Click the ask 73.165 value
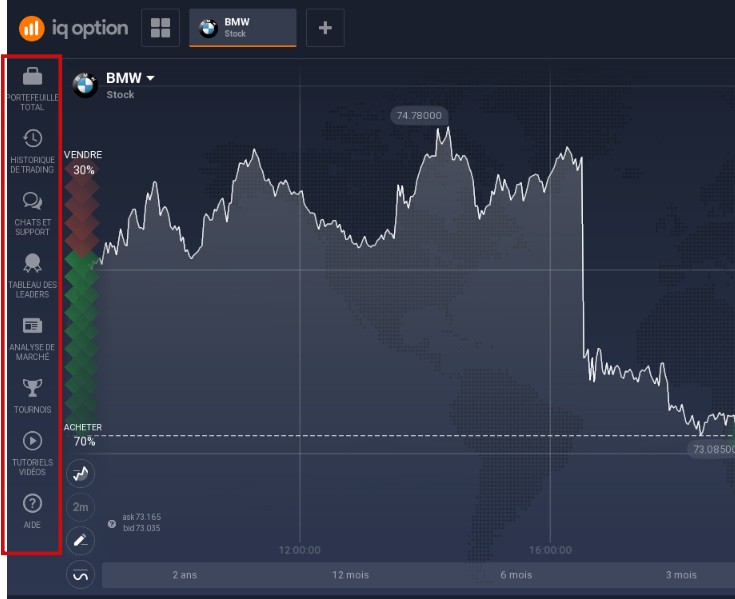The height and width of the screenshot is (599, 735). tap(142, 517)
